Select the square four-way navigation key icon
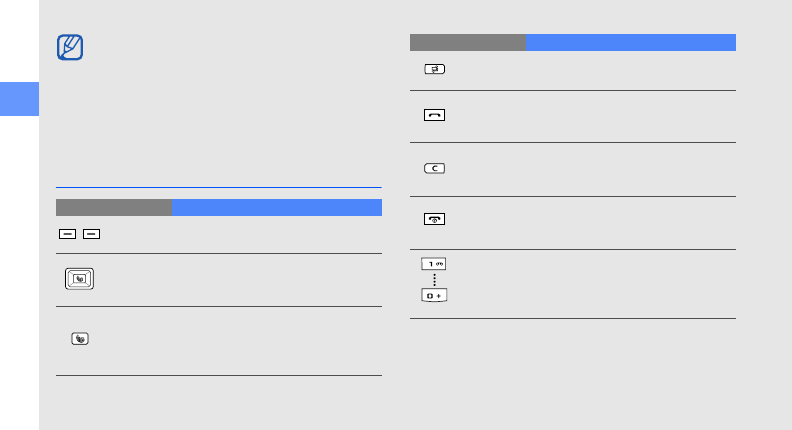792x430 pixels. click(79, 280)
